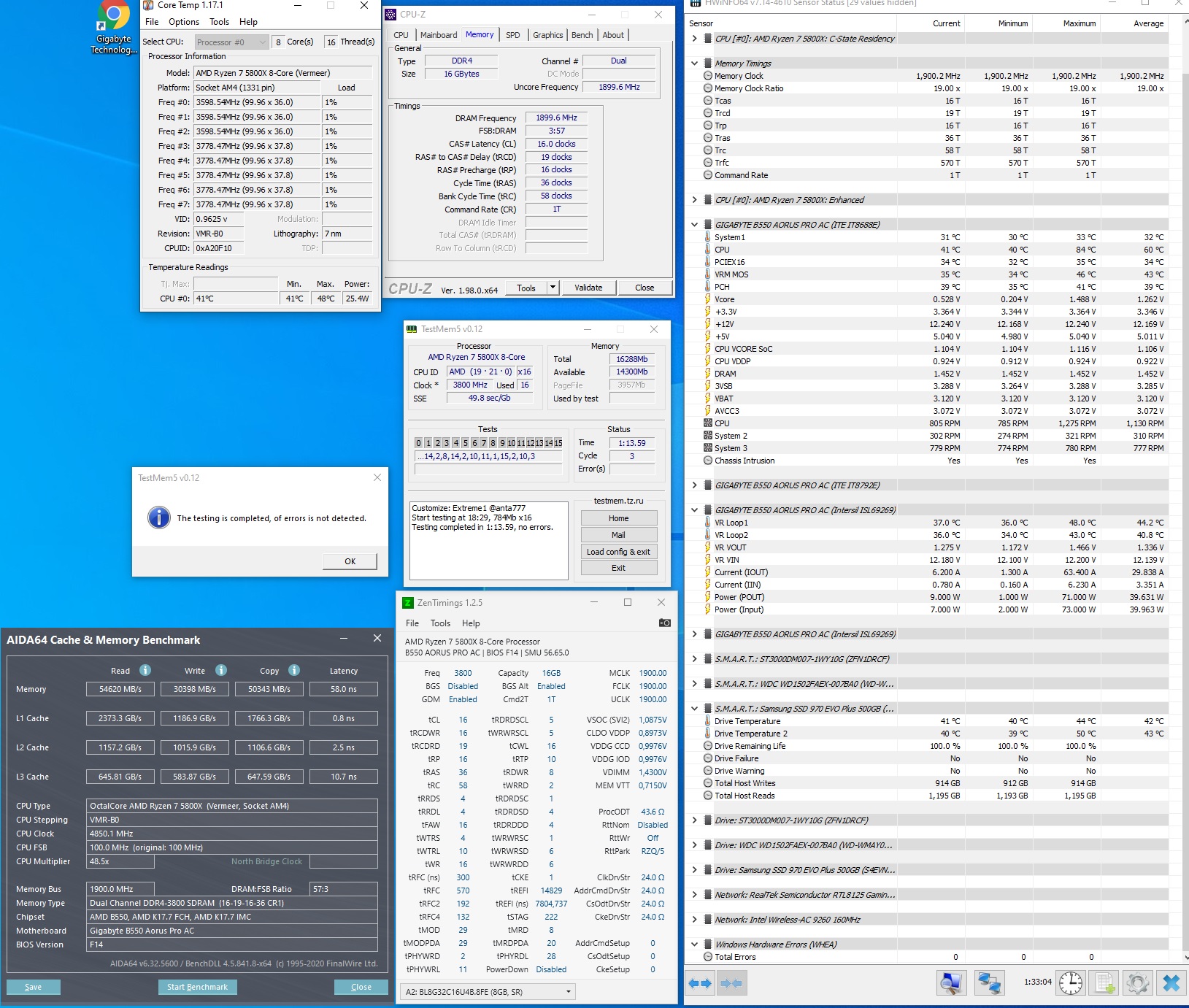This screenshot has height=1008, width=1189.
Task: Click Mail button in TestMem5
Action: point(618,535)
